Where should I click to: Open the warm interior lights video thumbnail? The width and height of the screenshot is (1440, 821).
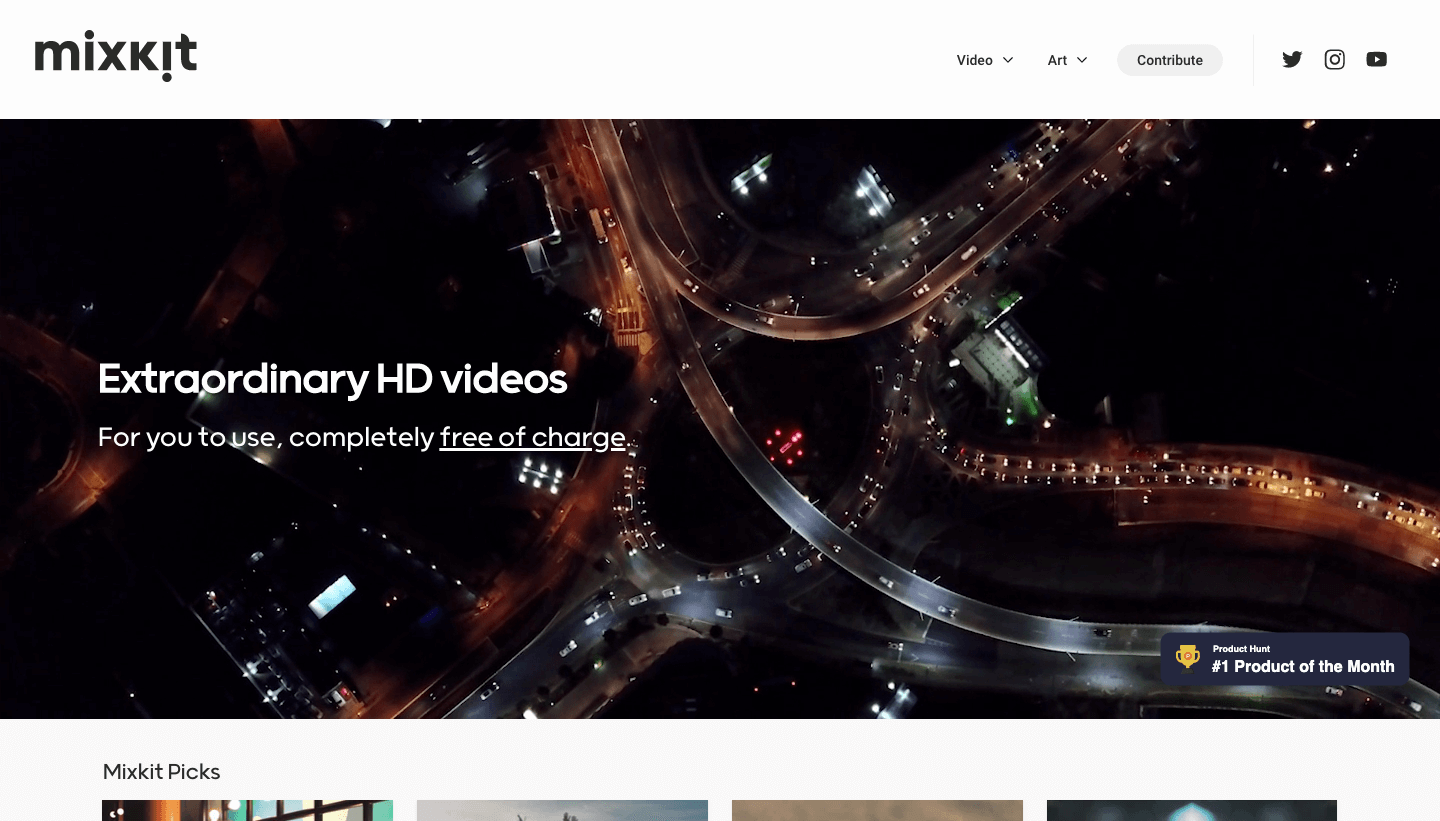[247, 810]
